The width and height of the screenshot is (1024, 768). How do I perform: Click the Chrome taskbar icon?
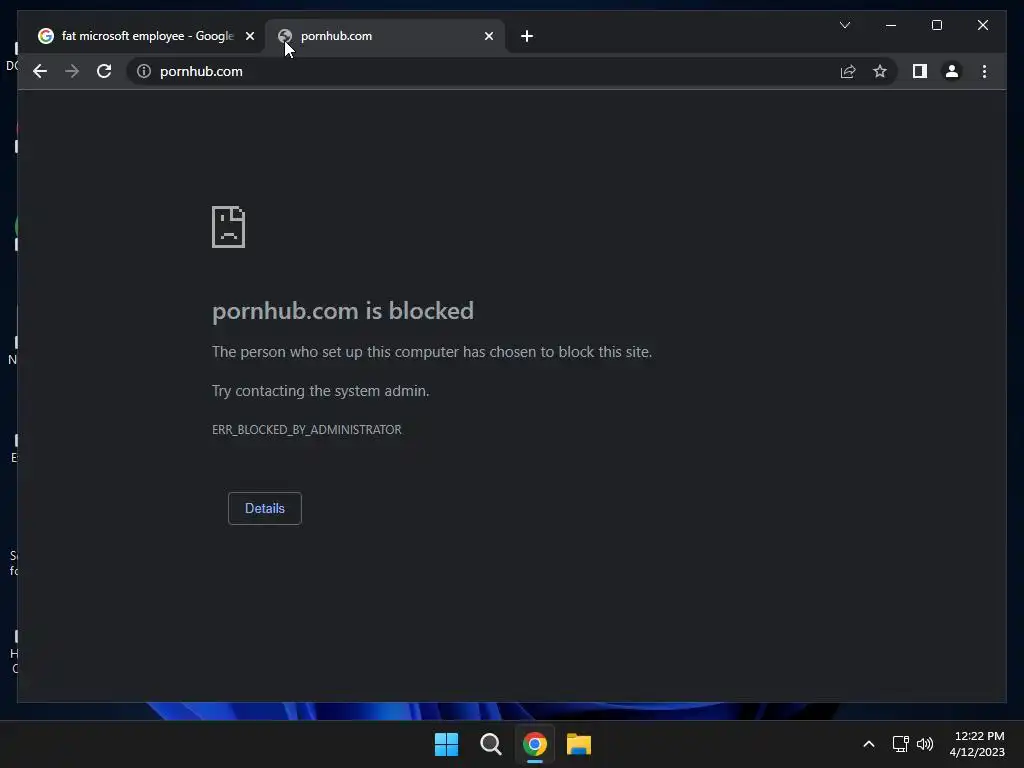[534, 744]
